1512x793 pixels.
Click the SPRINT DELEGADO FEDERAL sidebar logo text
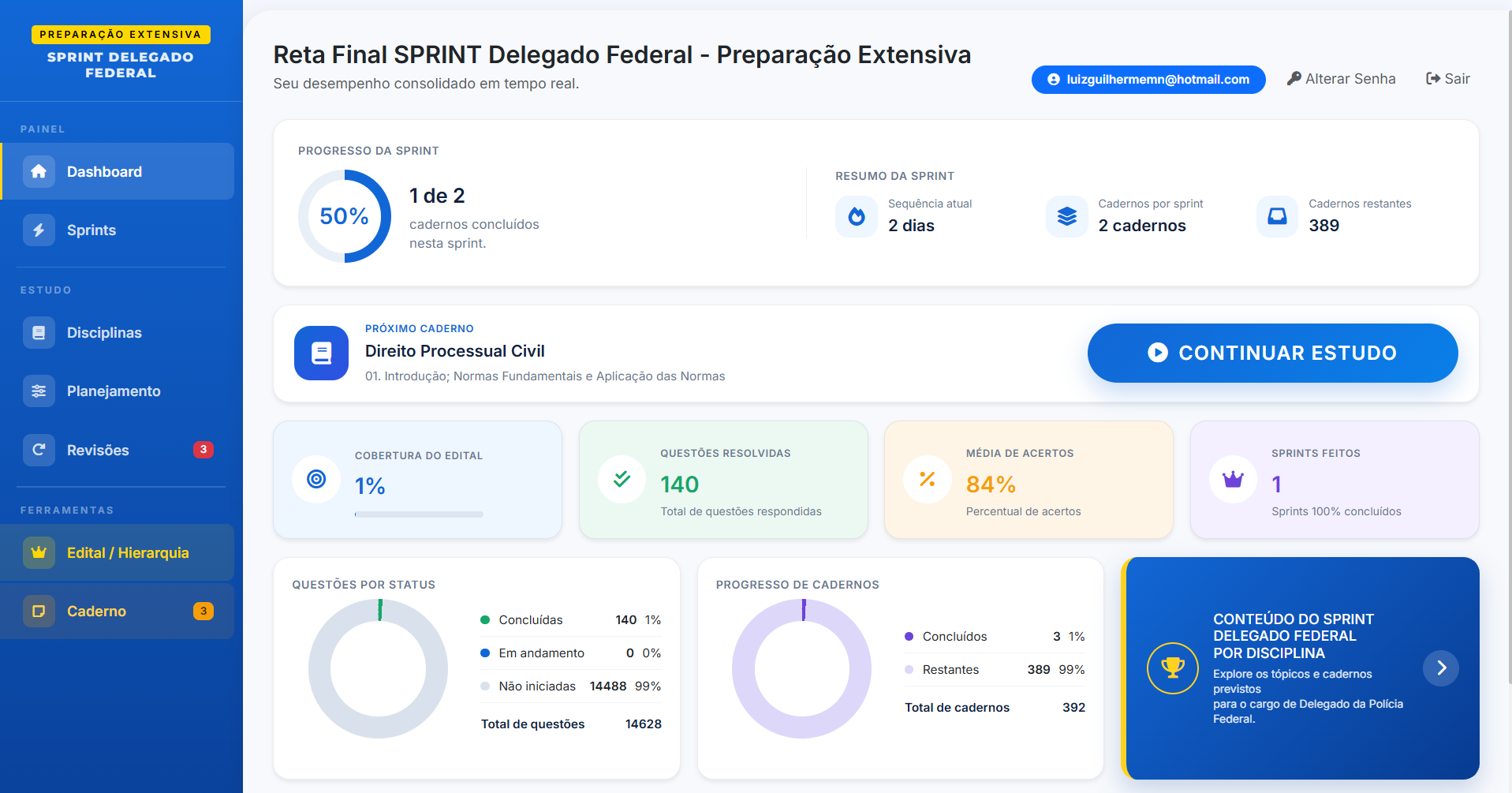click(x=121, y=65)
